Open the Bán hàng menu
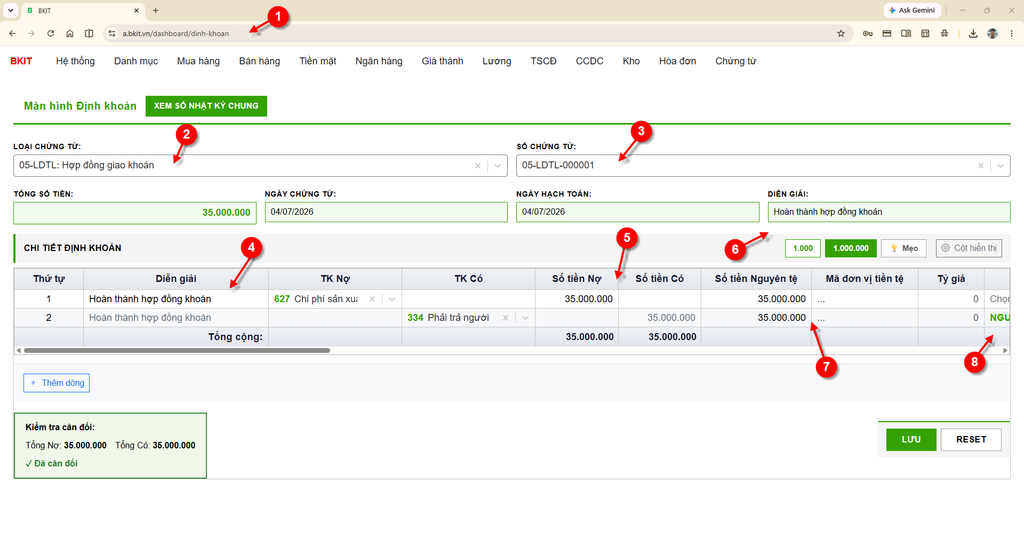 tap(259, 61)
